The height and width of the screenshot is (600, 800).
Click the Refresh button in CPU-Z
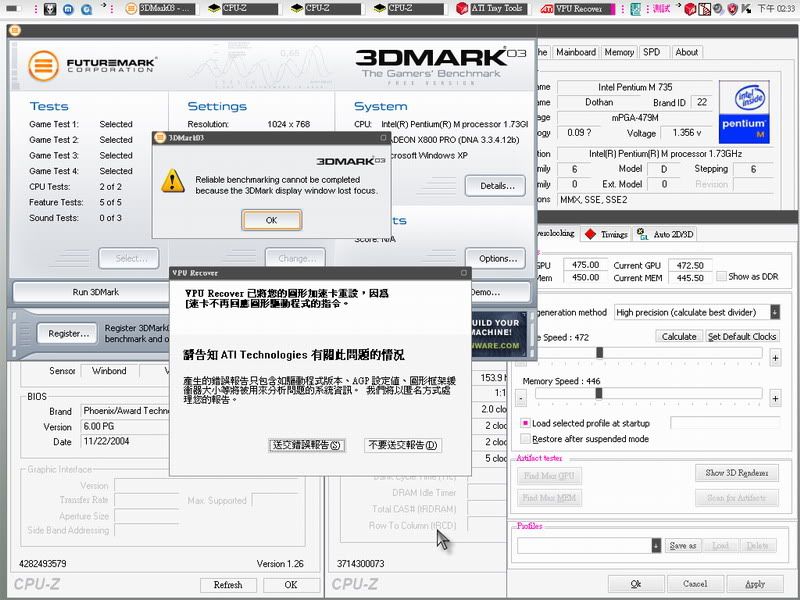point(228,585)
